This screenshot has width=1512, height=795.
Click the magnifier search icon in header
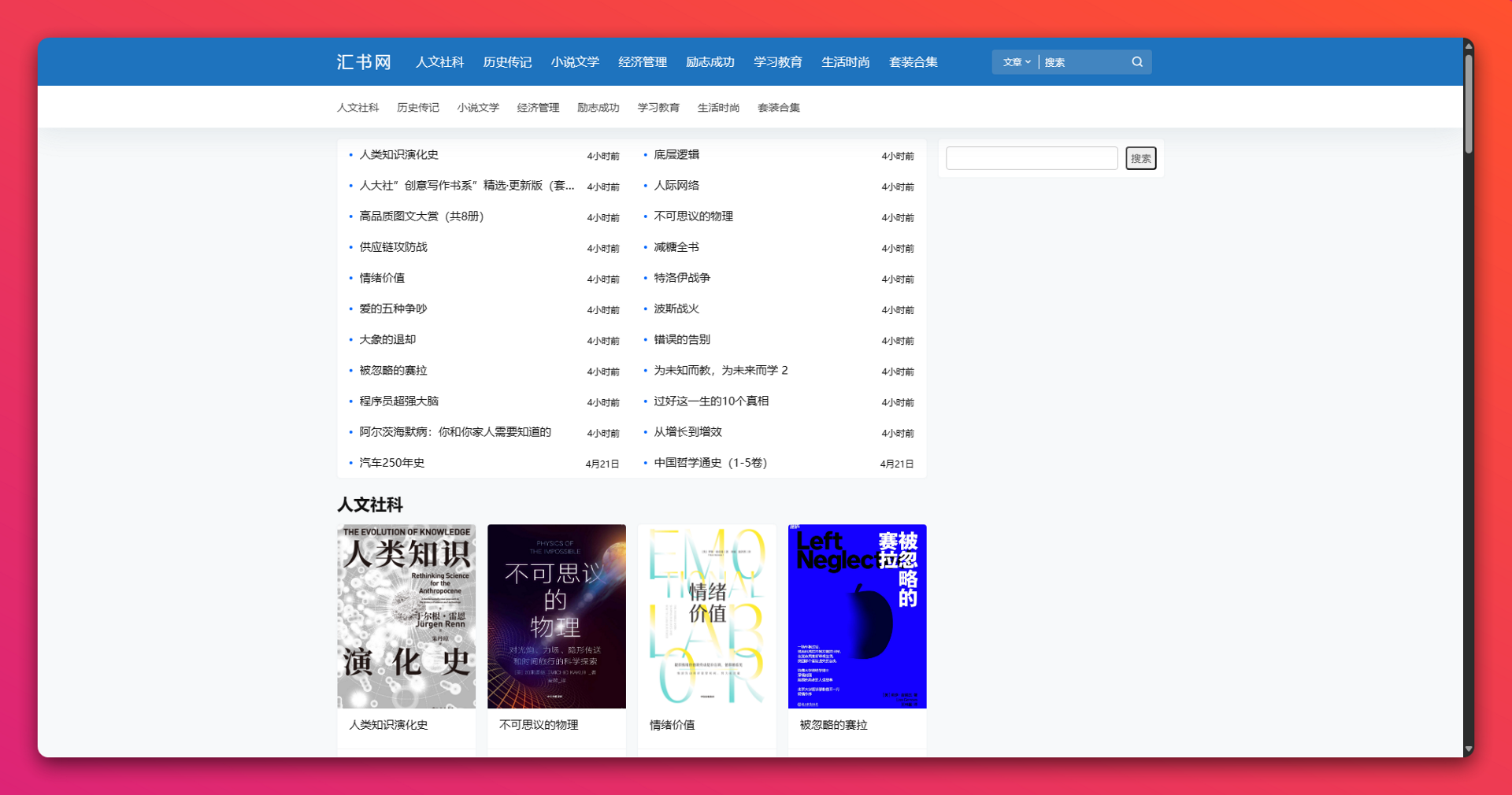point(1136,62)
